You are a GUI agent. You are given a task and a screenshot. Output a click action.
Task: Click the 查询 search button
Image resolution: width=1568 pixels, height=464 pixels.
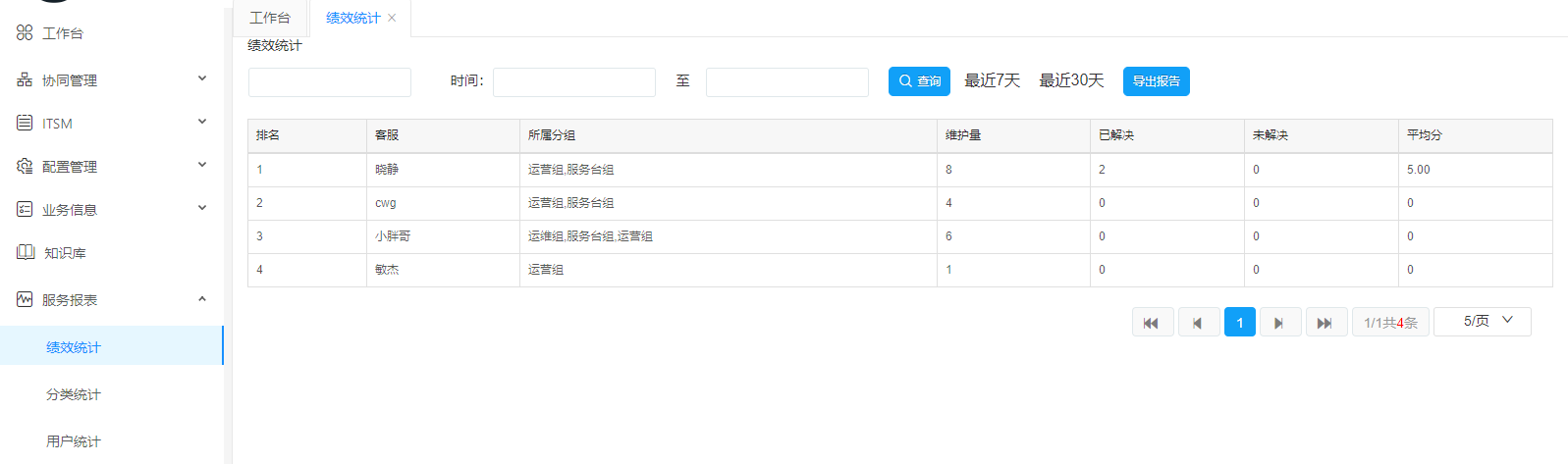(x=919, y=81)
